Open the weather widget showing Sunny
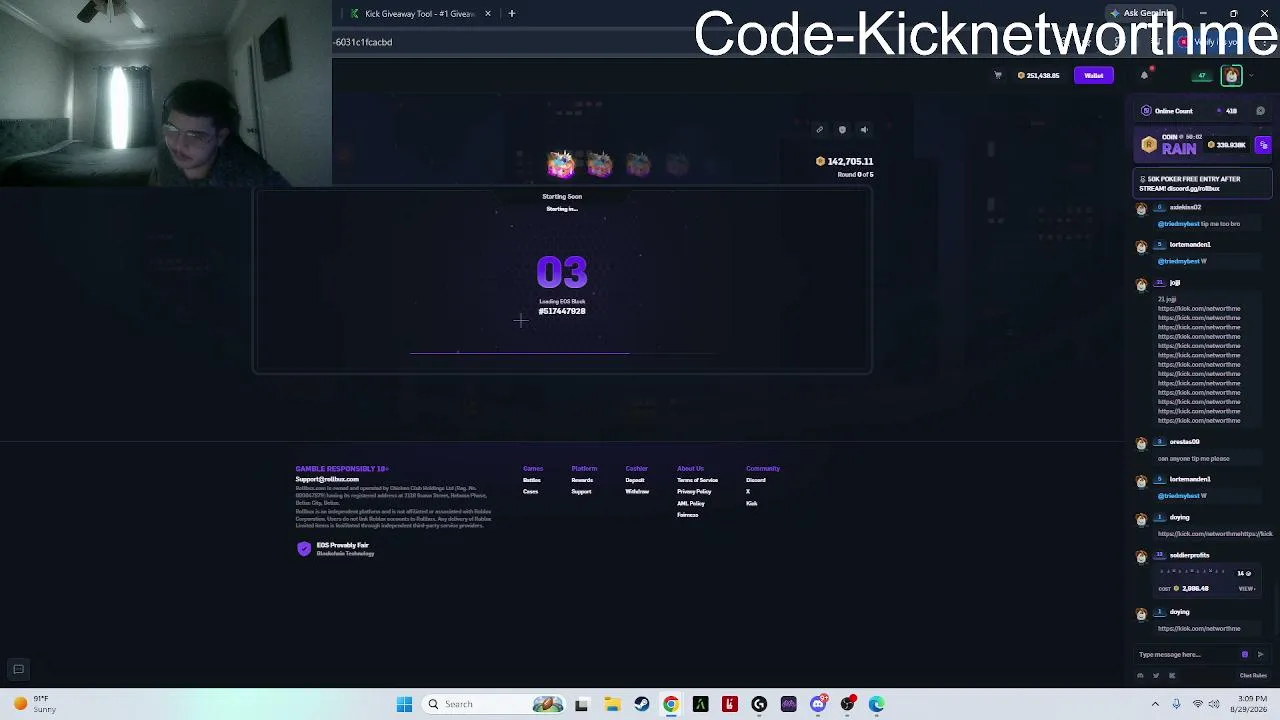 [33, 704]
